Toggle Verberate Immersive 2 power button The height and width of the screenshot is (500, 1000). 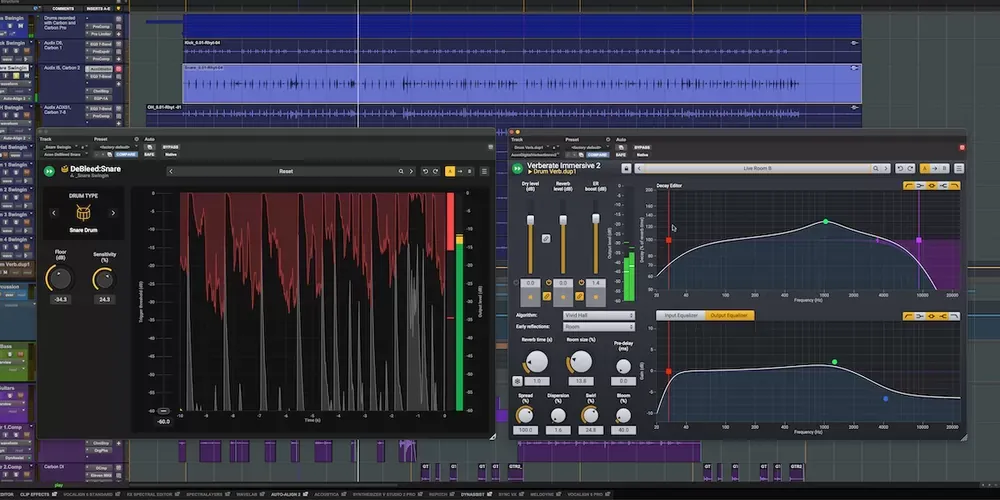[x=518, y=168]
